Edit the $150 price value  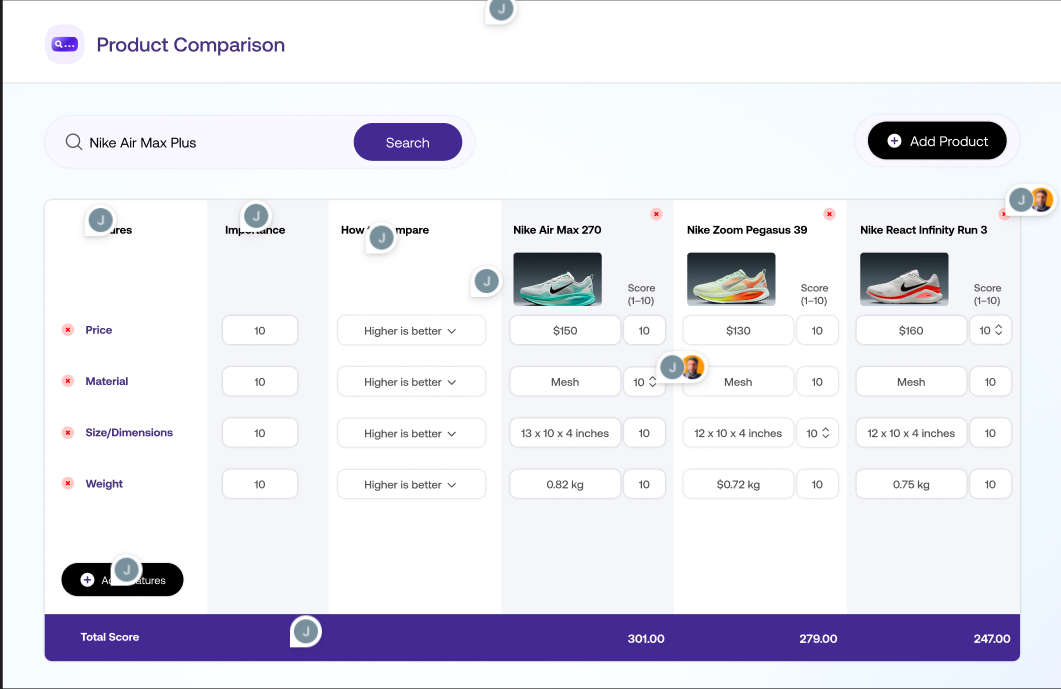pyautogui.click(x=565, y=330)
